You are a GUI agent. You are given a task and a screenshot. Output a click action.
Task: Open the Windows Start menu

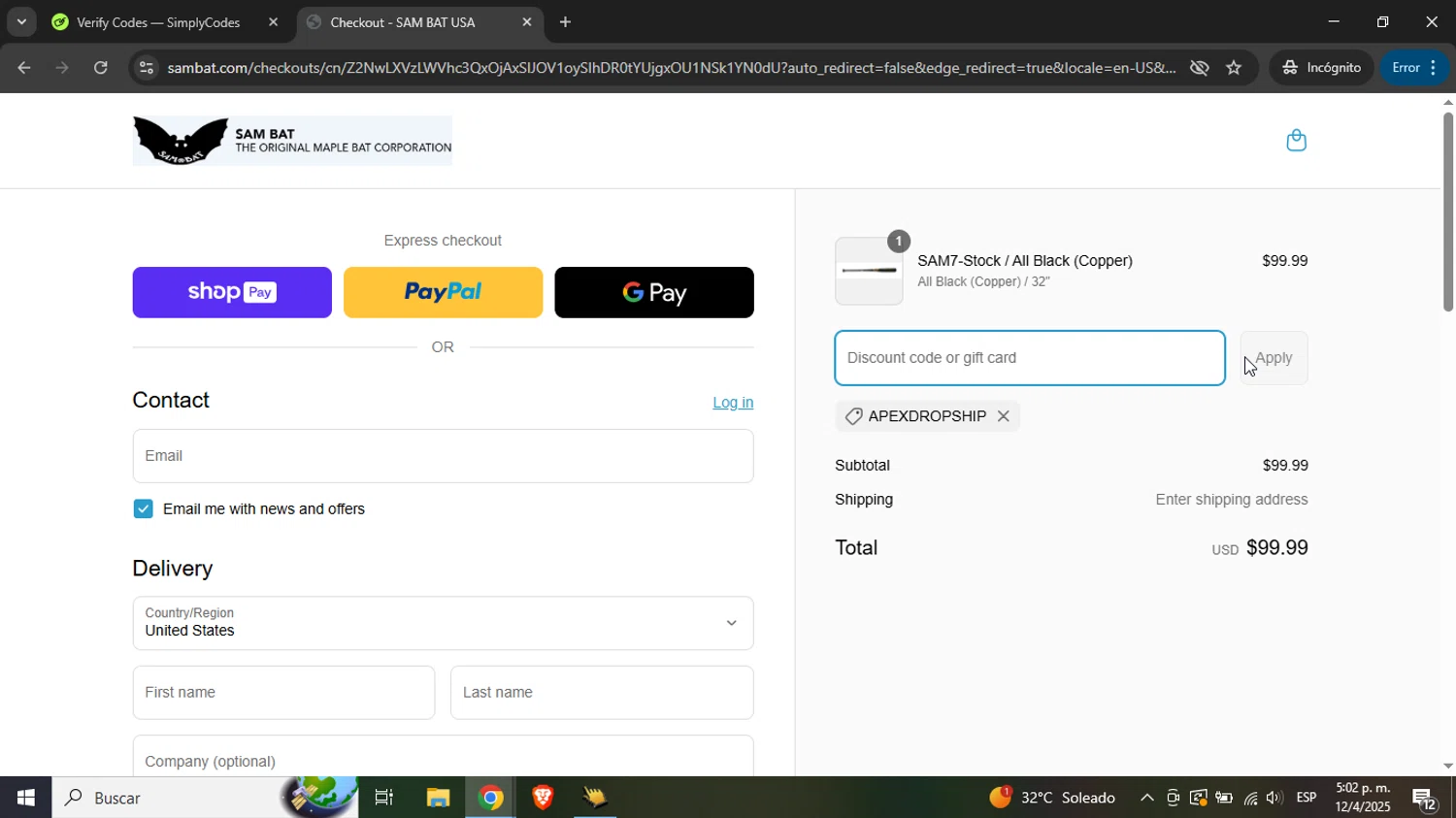click(25, 798)
